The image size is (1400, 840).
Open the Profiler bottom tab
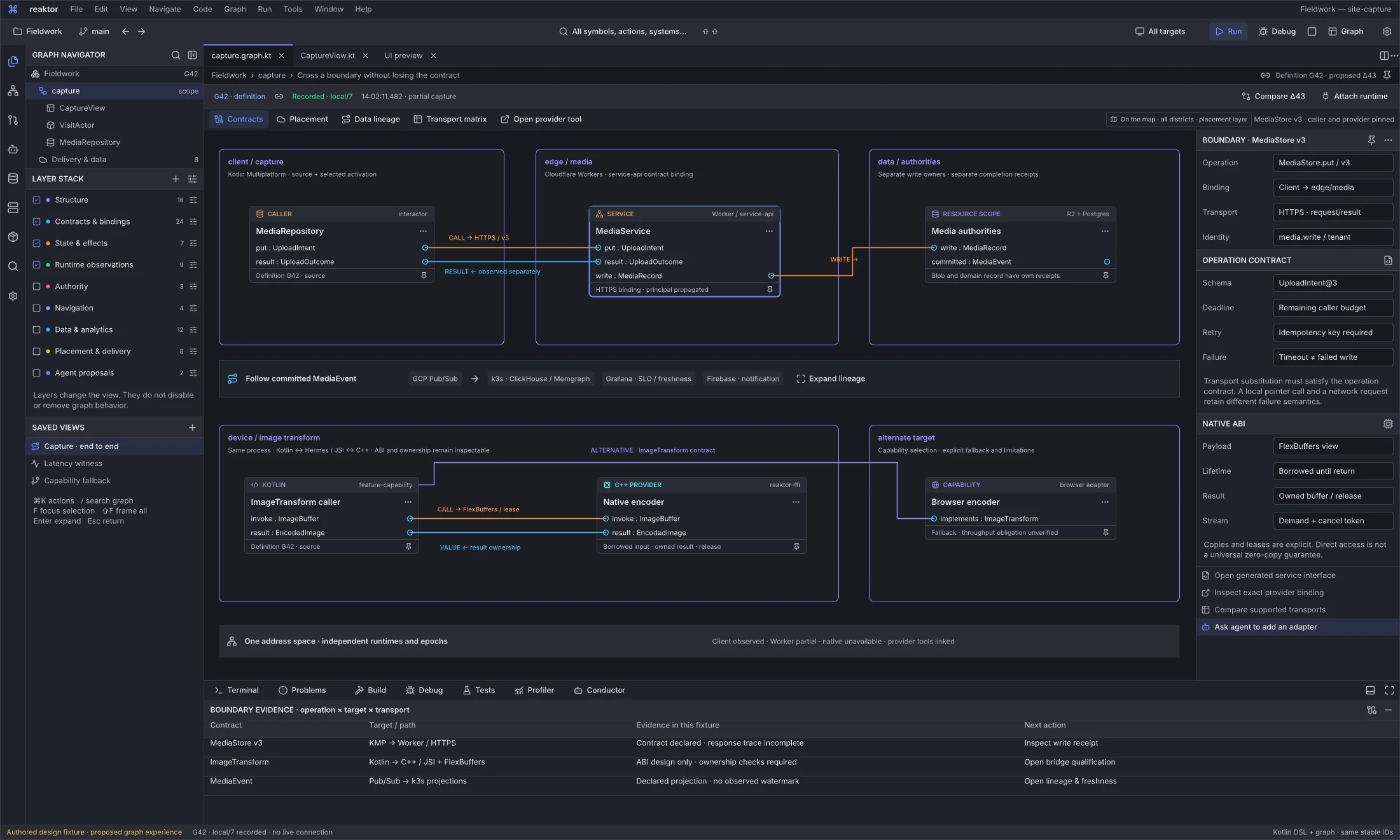pyautogui.click(x=534, y=691)
